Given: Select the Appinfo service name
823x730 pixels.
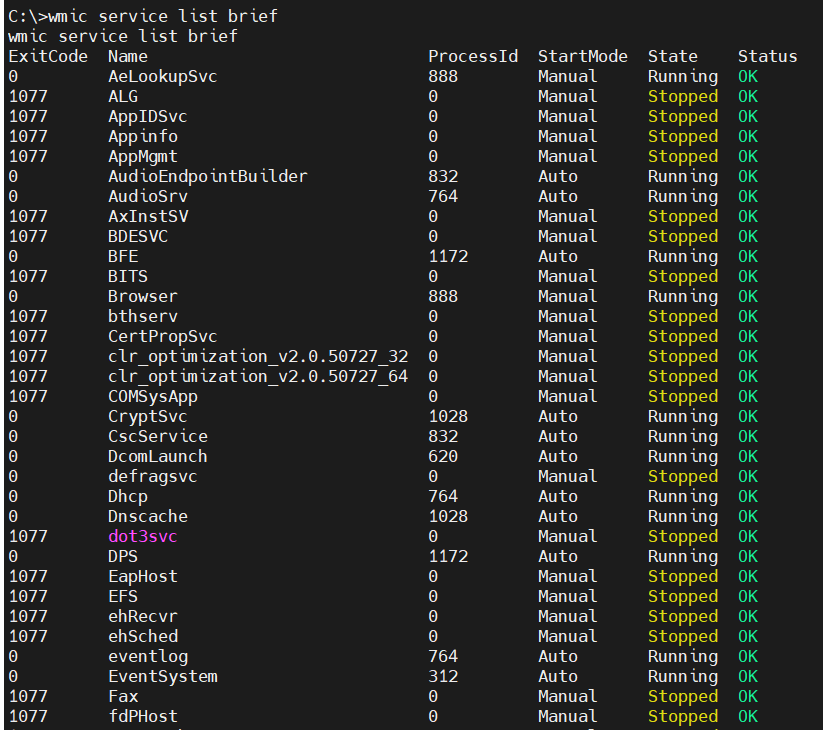Looking at the screenshot, I should pyautogui.click(x=143, y=136).
